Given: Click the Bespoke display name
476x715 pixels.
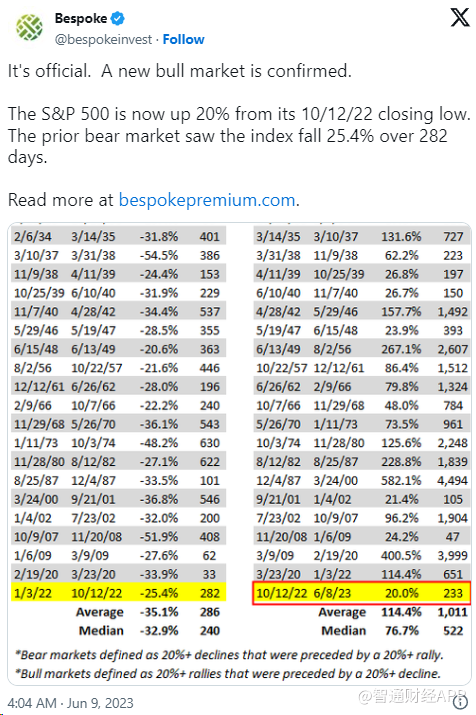Looking at the screenshot, I should [x=81, y=18].
